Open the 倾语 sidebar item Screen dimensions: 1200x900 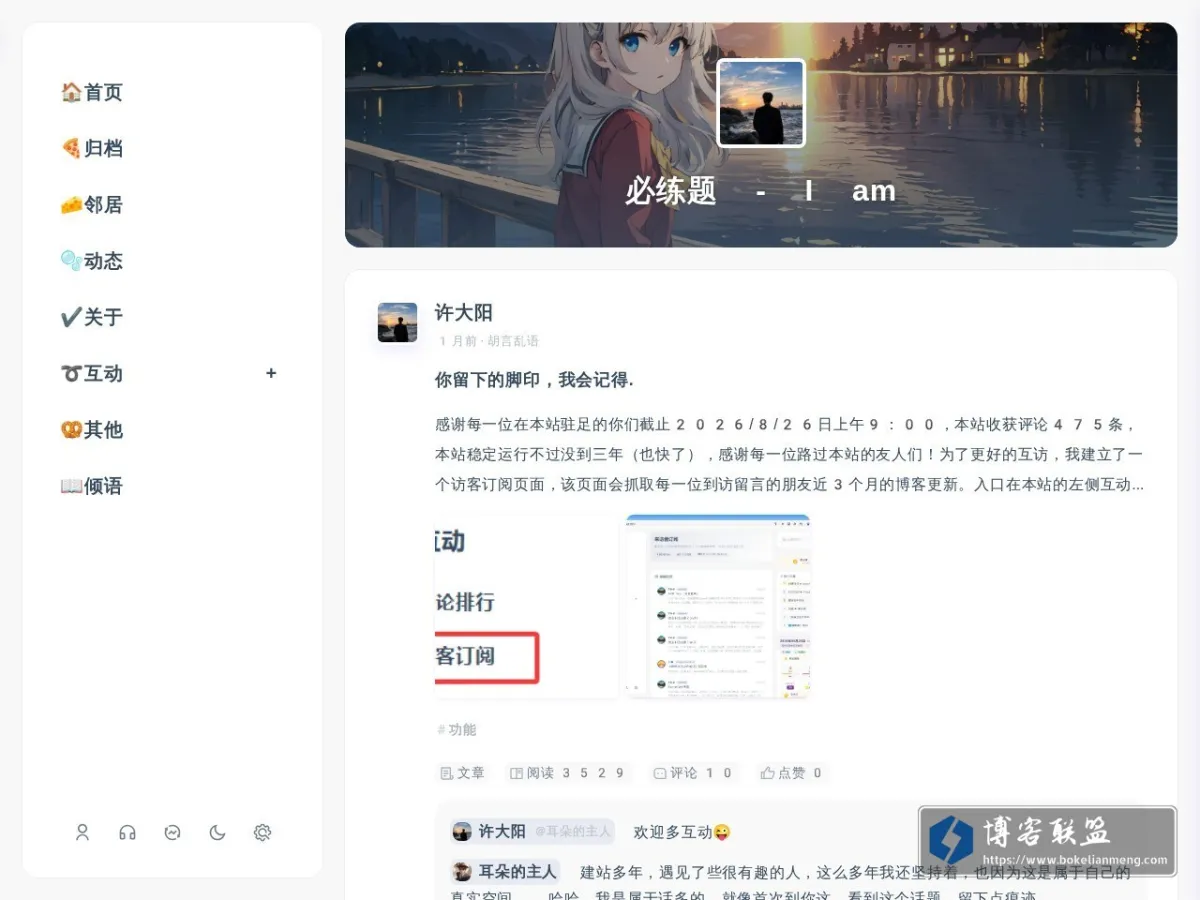(x=92, y=486)
